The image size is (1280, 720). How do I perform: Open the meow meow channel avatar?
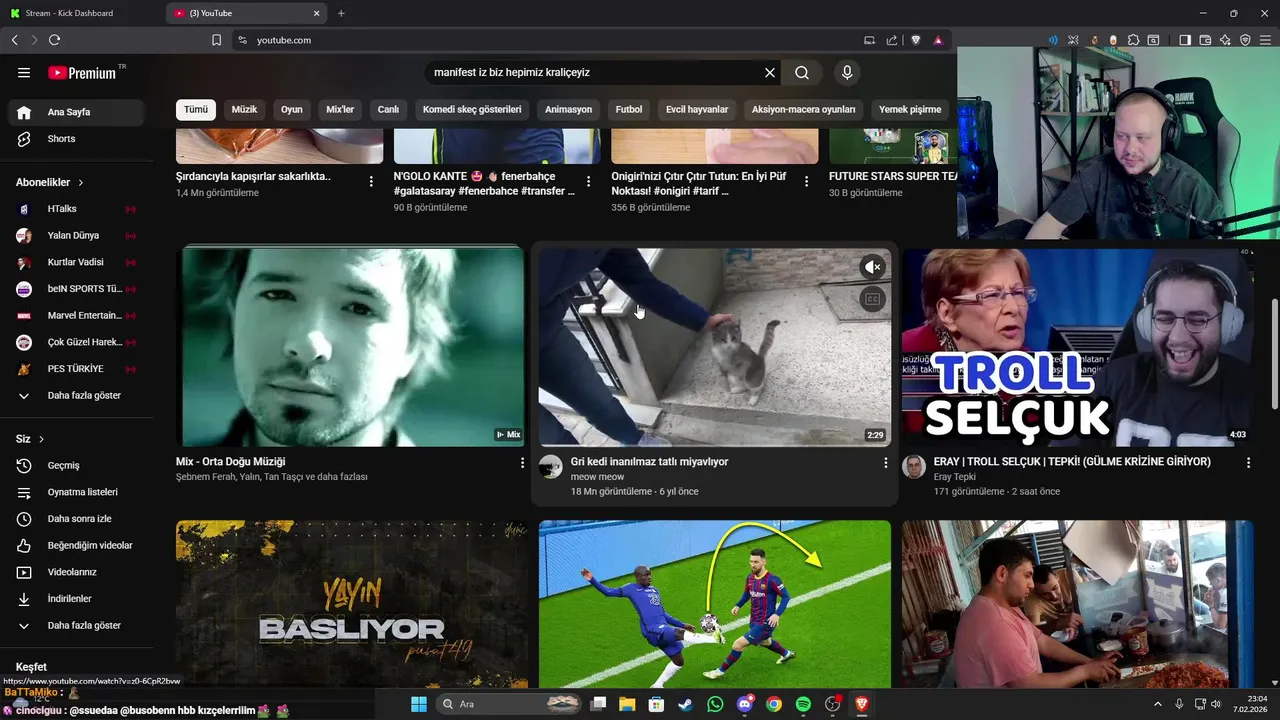coord(551,467)
